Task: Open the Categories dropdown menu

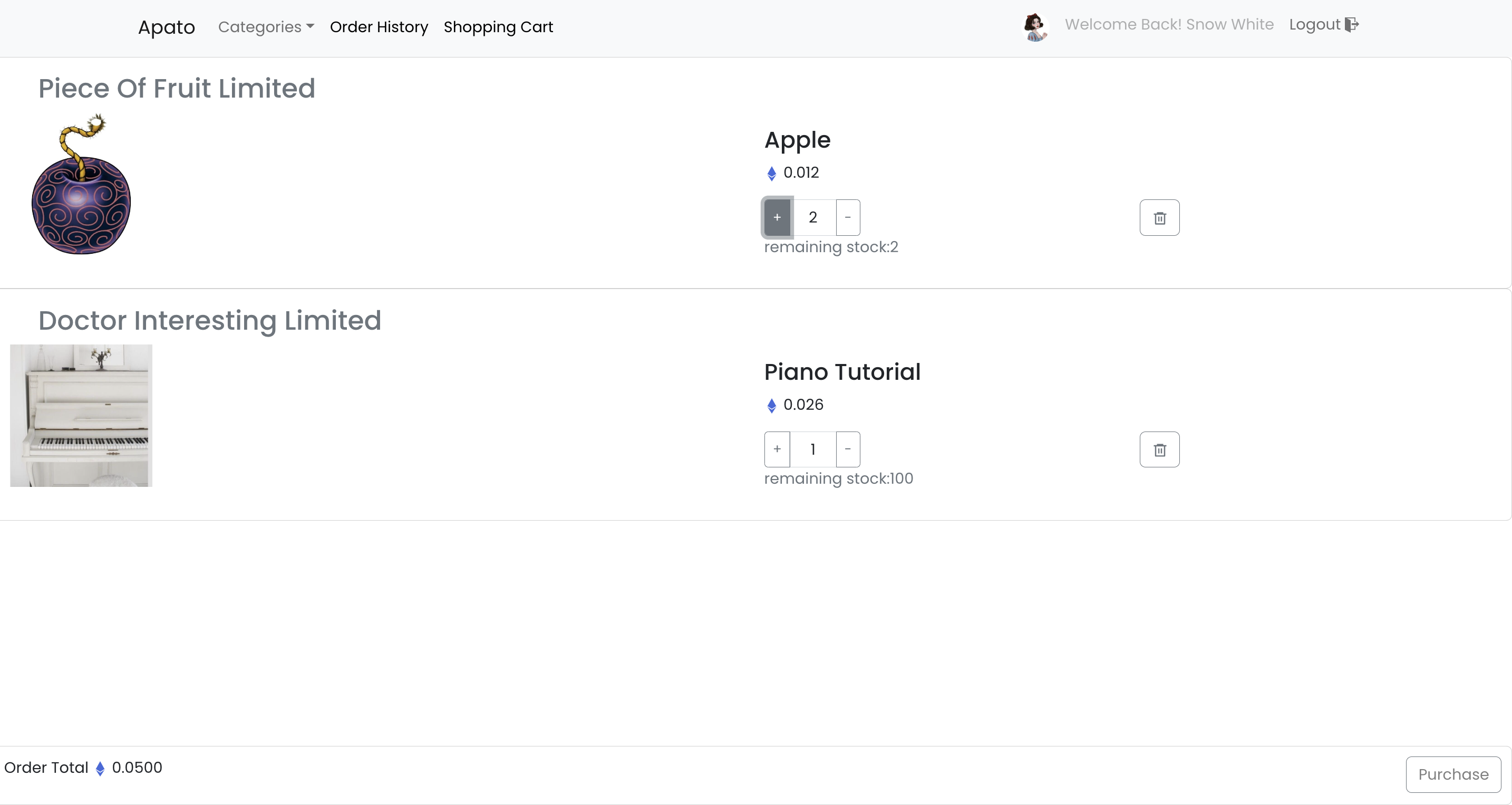Action: (x=266, y=27)
